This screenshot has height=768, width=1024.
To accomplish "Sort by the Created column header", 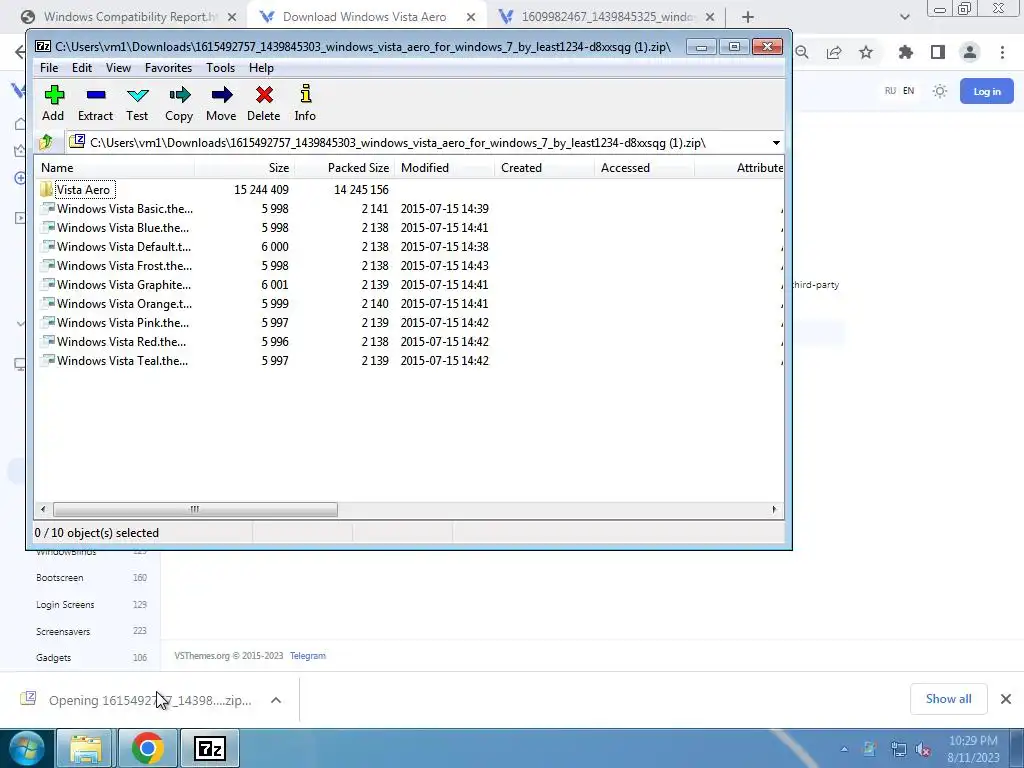I will click(544, 168).
